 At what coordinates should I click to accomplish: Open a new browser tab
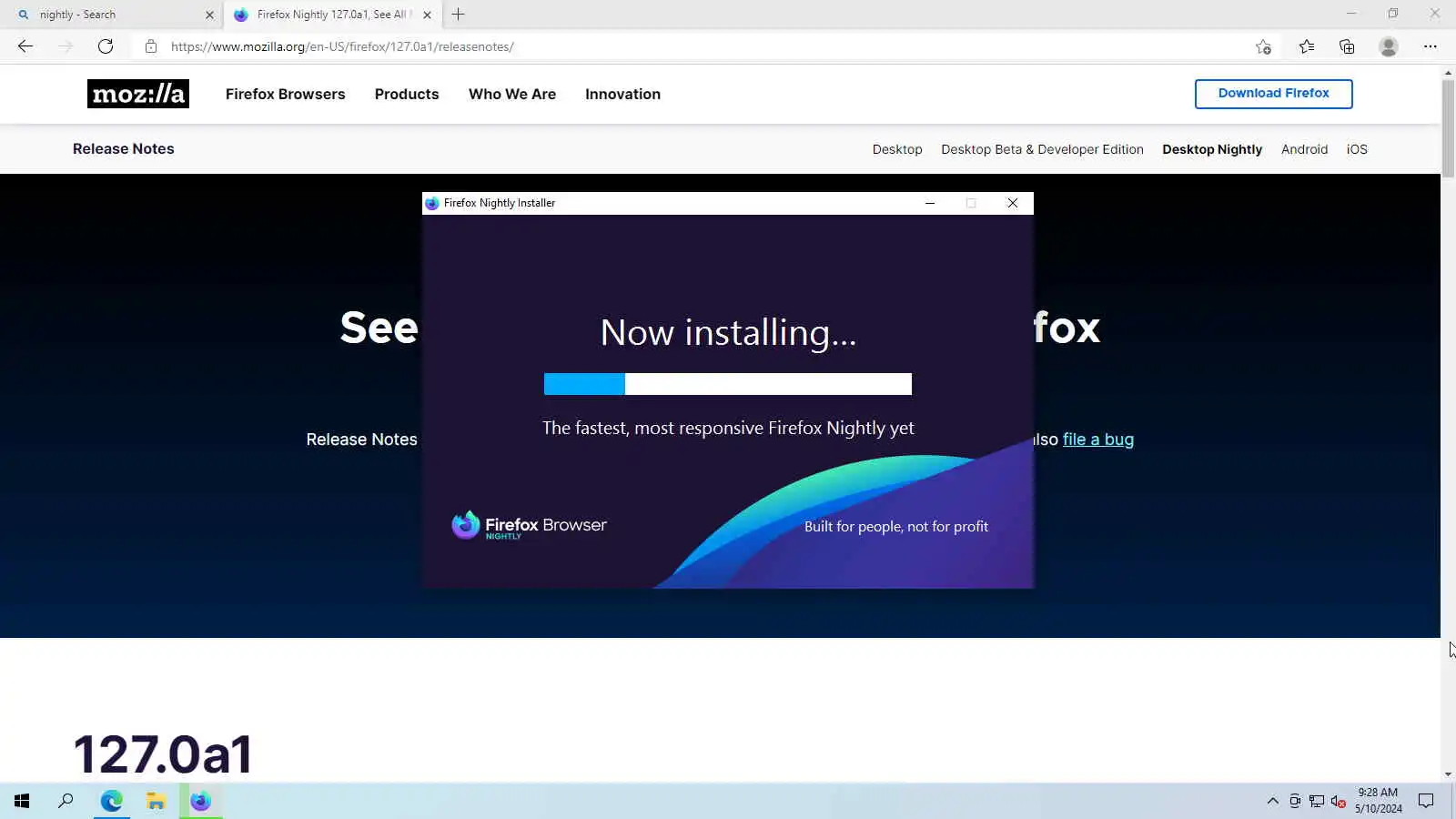coord(458,15)
